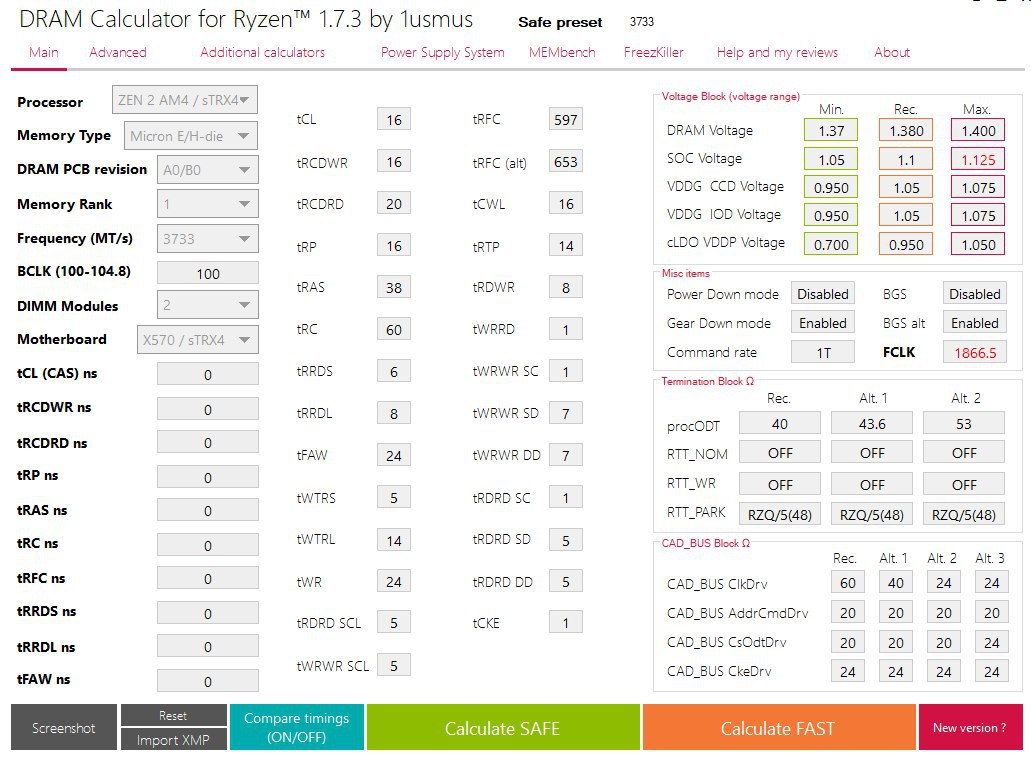Select the tRCDRD value 20
Screen dimensions: 1031x760
point(394,204)
